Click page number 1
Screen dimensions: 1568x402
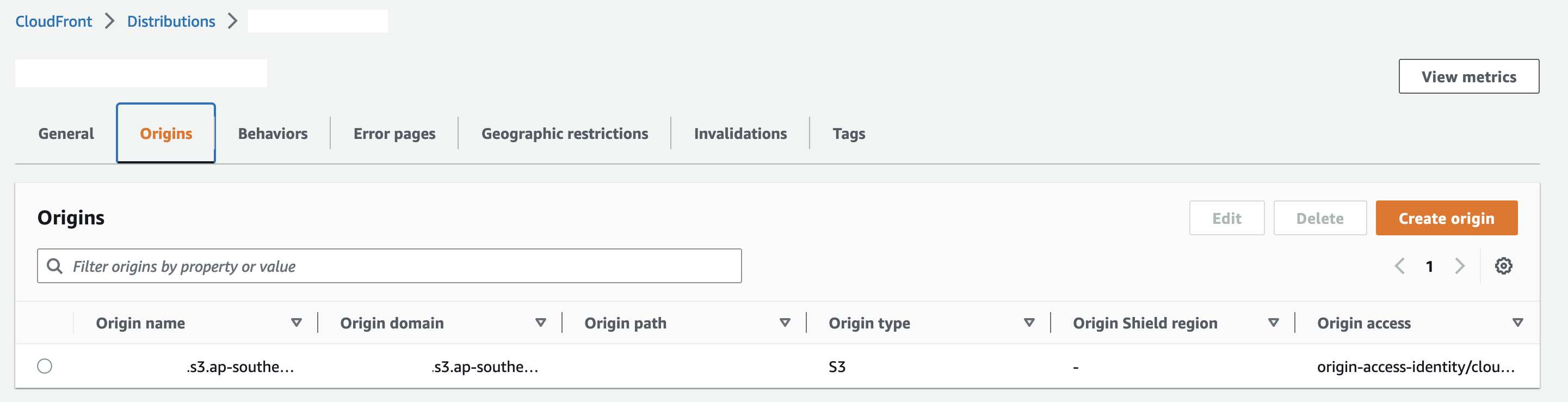pos(1429,266)
